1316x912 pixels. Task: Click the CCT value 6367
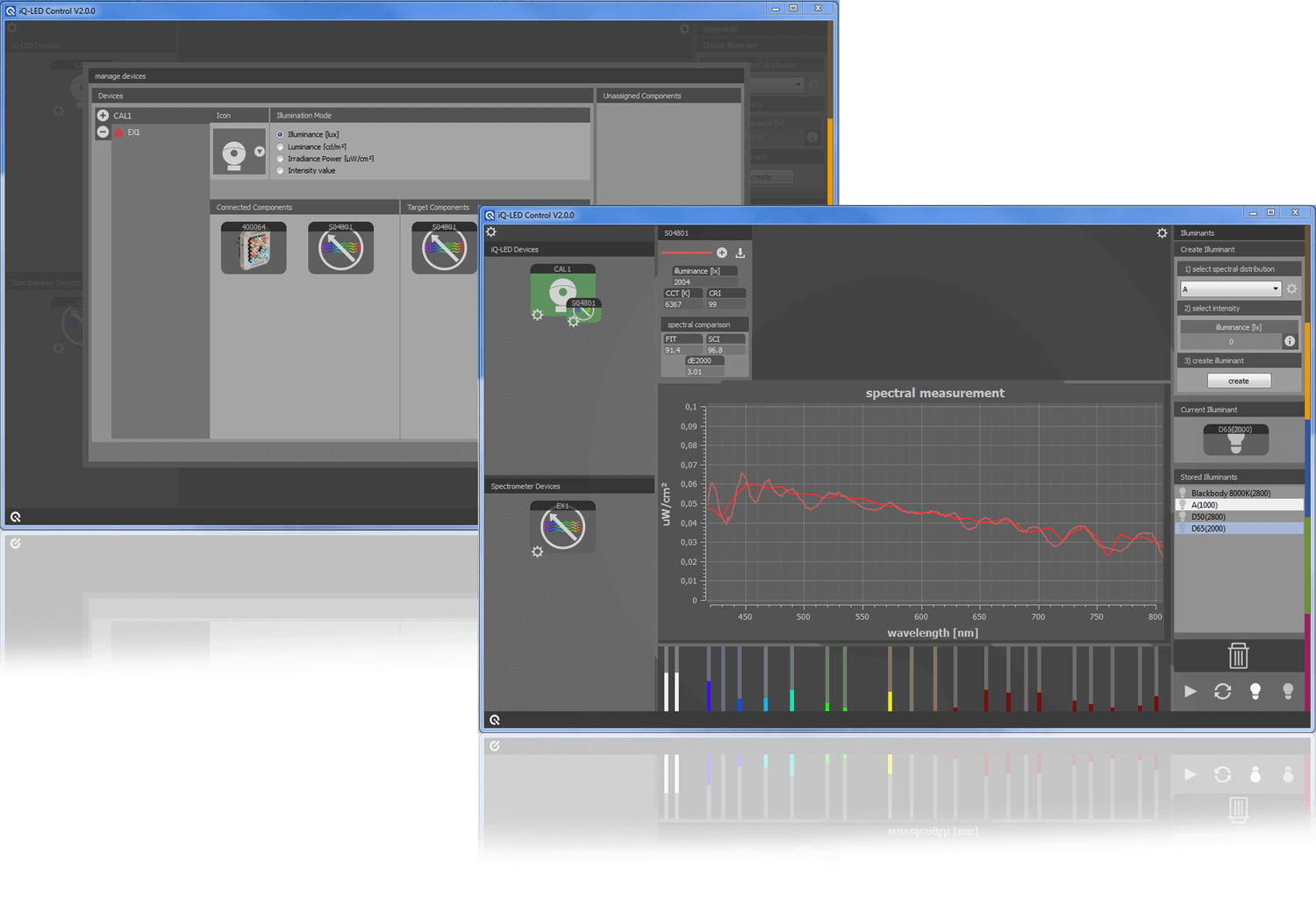coord(683,304)
